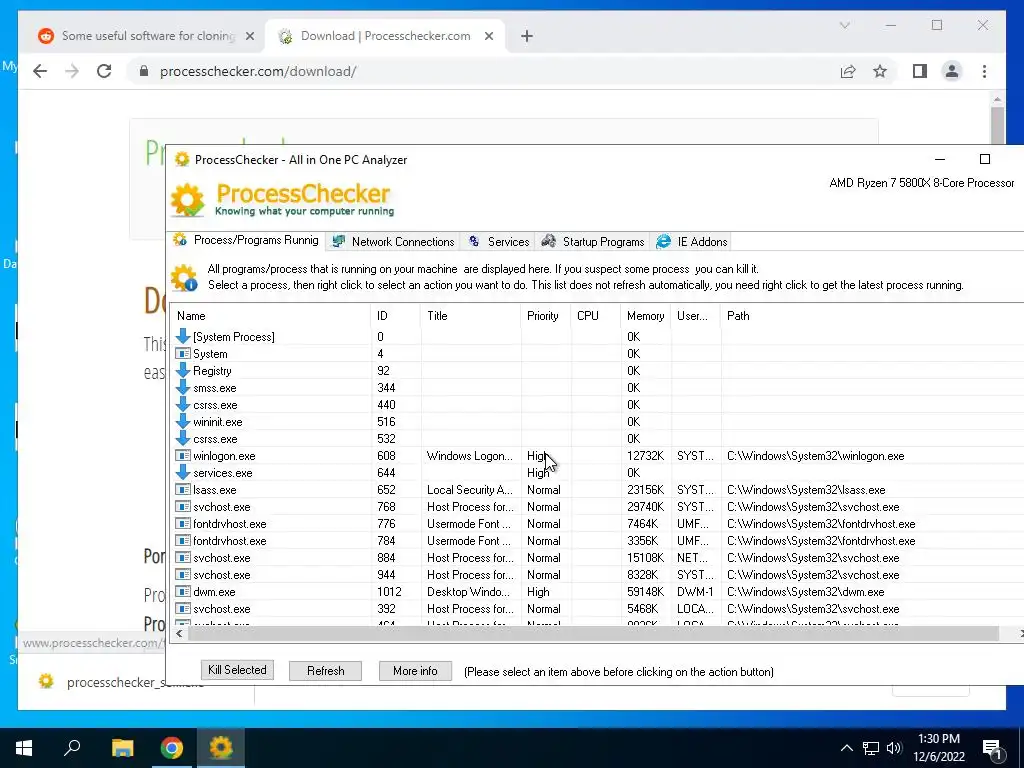Bookmark this page with the star icon

(880, 71)
